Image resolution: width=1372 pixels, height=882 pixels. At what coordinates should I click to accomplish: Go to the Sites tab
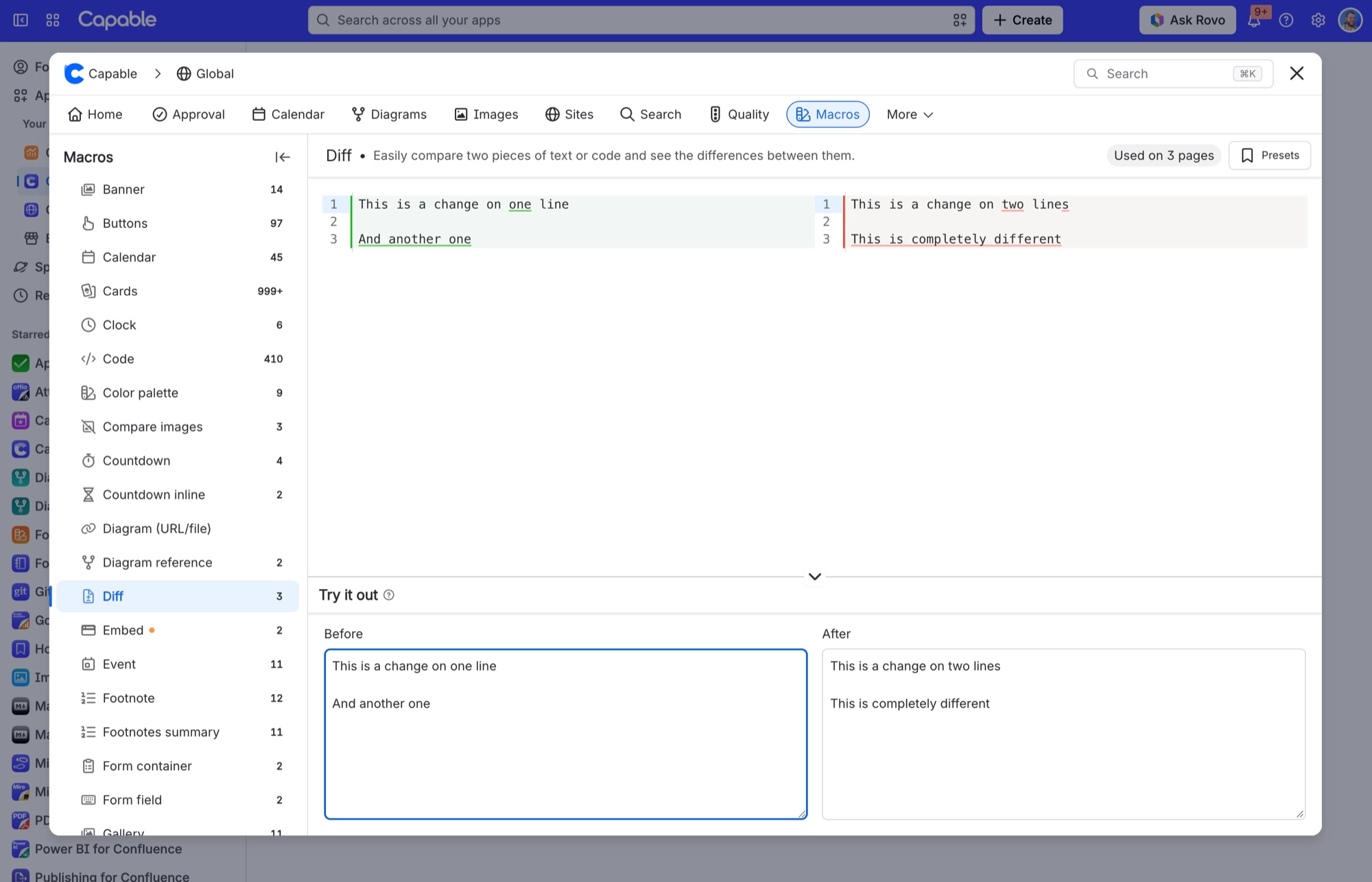point(569,115)
